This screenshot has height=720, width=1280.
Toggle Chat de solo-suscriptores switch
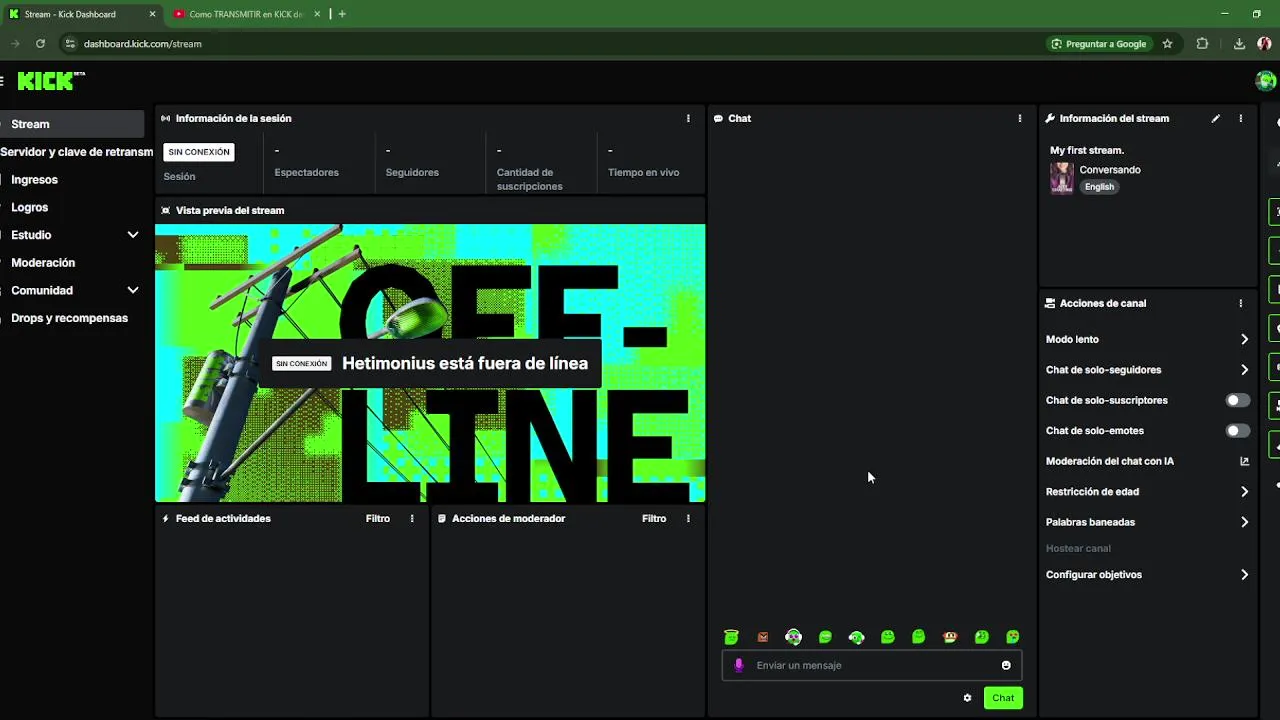click(1238, 400)
